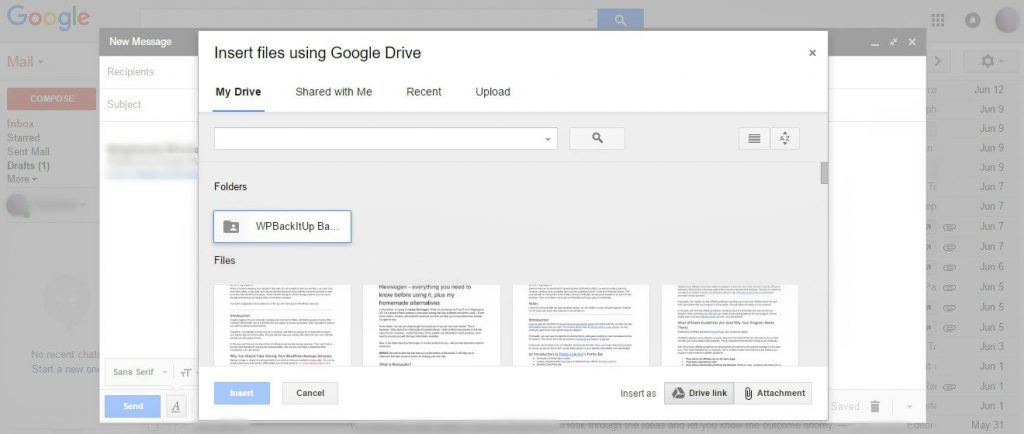Switch Drive picker to list view

[754, 138]
